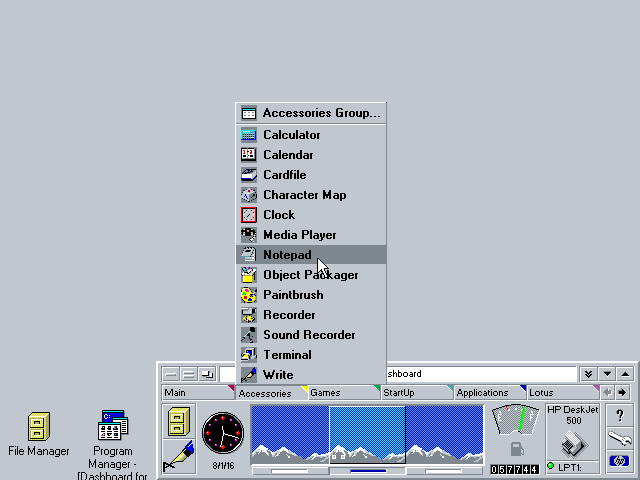Click the white bar button below left screen
This screenshot has width=640, height=480.
[x=290, y=471]
